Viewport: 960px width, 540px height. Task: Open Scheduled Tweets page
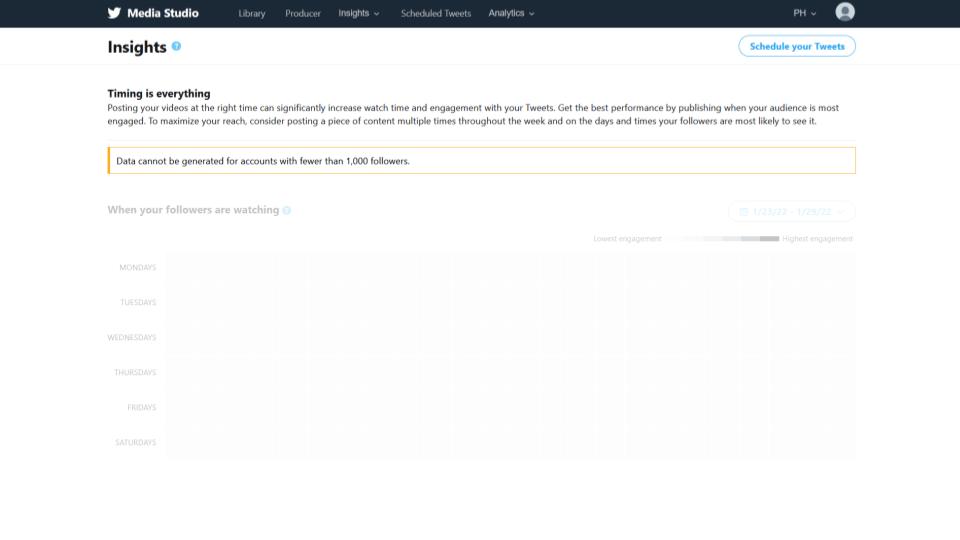[x=436, y=13]
